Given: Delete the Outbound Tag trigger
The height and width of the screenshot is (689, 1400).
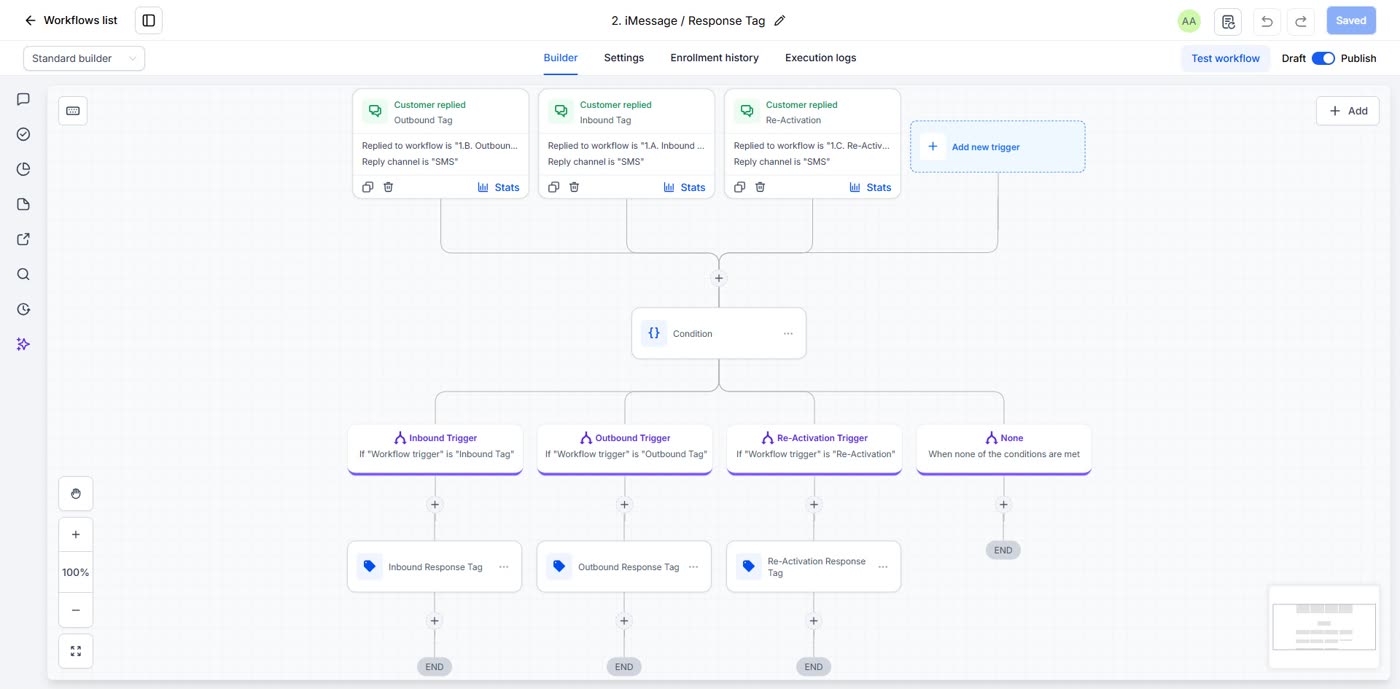Looking at the screenshot, I should [388, 187].
